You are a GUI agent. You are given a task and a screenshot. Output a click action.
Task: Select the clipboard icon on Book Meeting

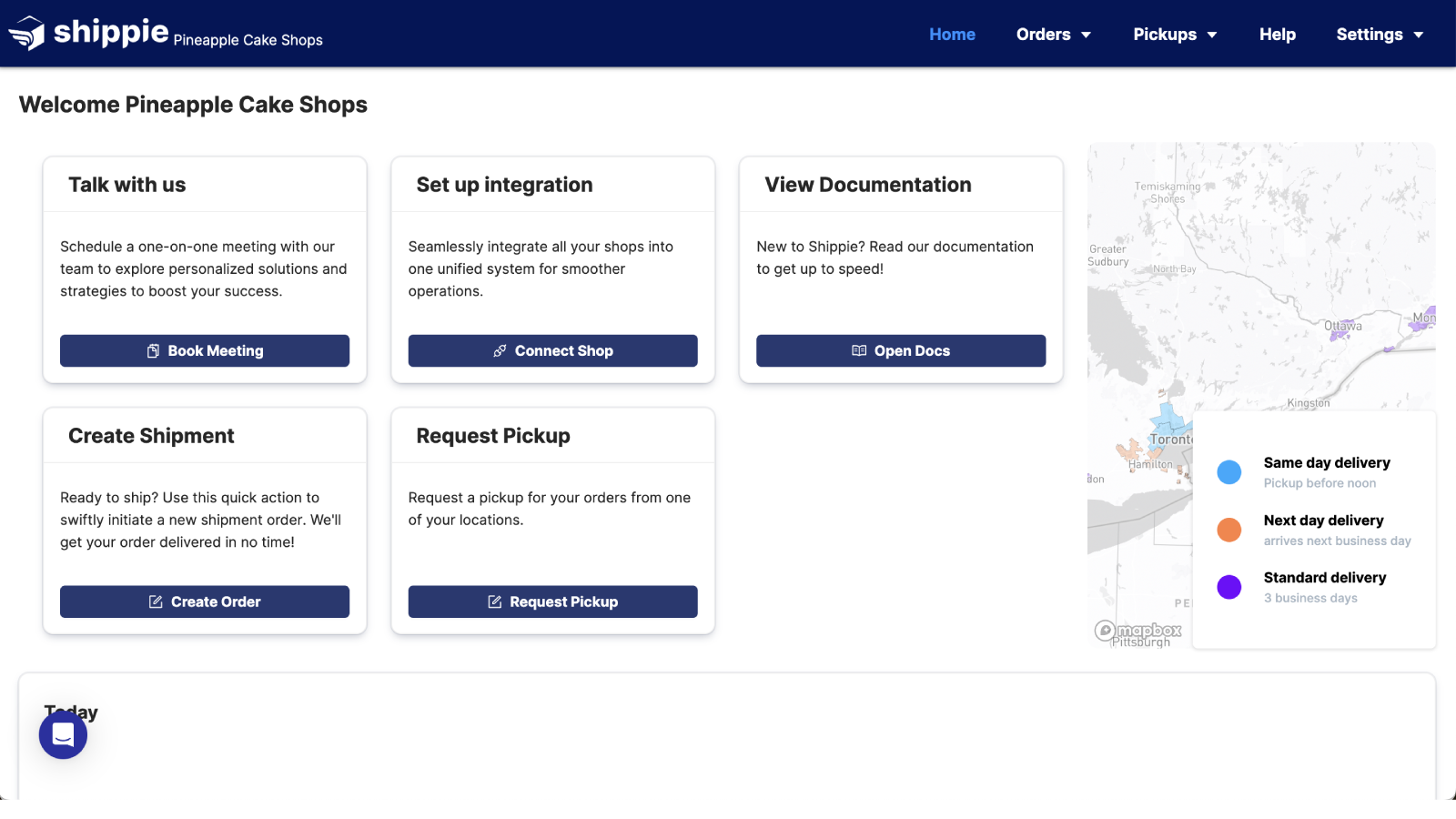[153, 350]
